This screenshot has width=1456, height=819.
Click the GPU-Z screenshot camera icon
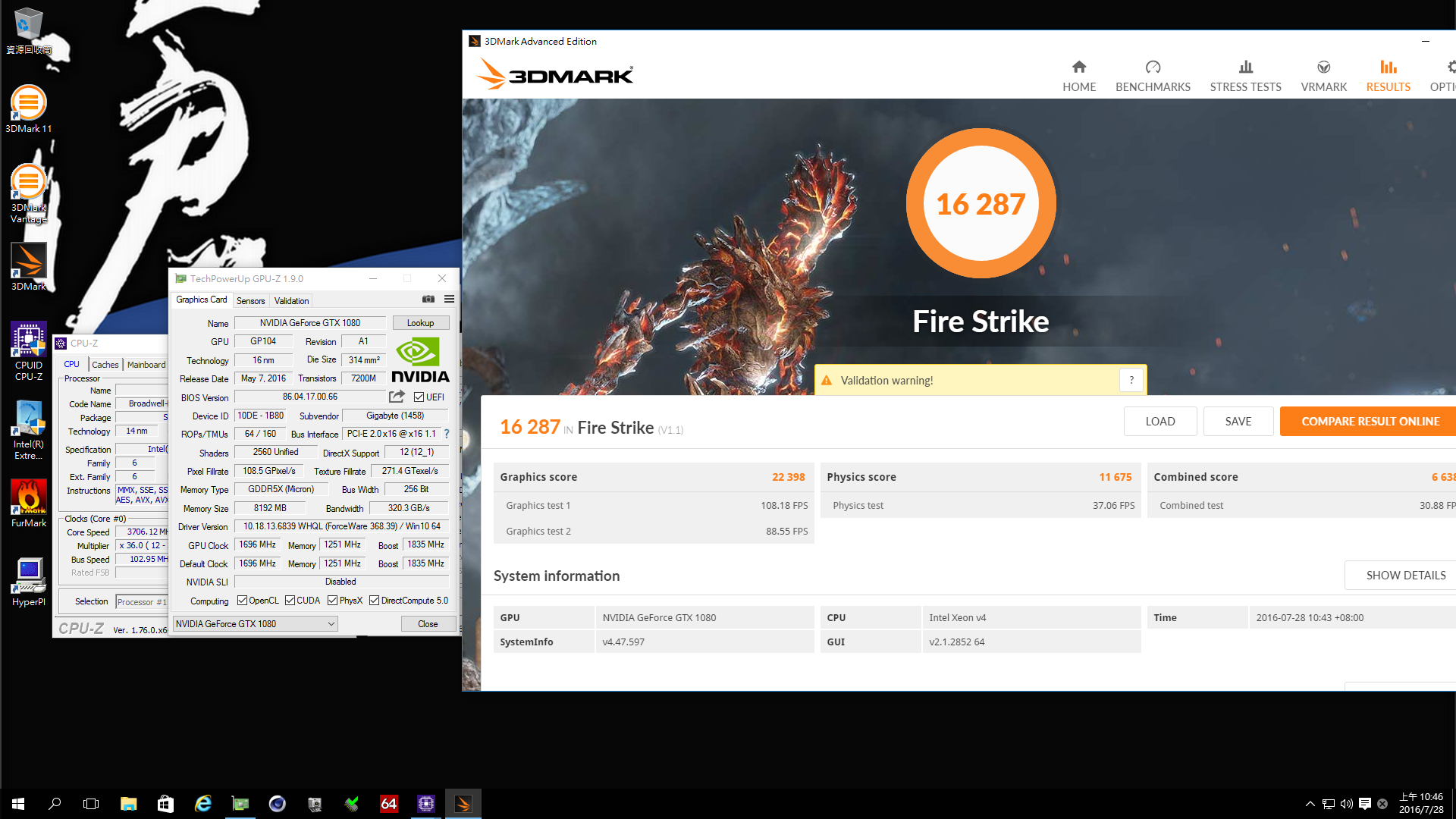[428, 300]
